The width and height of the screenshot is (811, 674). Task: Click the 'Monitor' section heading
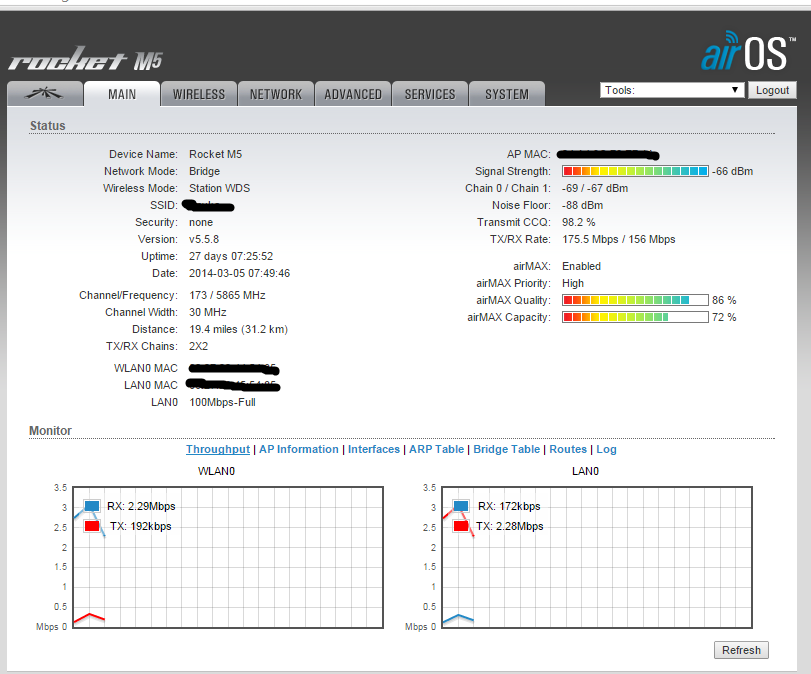pyautogui.click(x=50, y=430)
